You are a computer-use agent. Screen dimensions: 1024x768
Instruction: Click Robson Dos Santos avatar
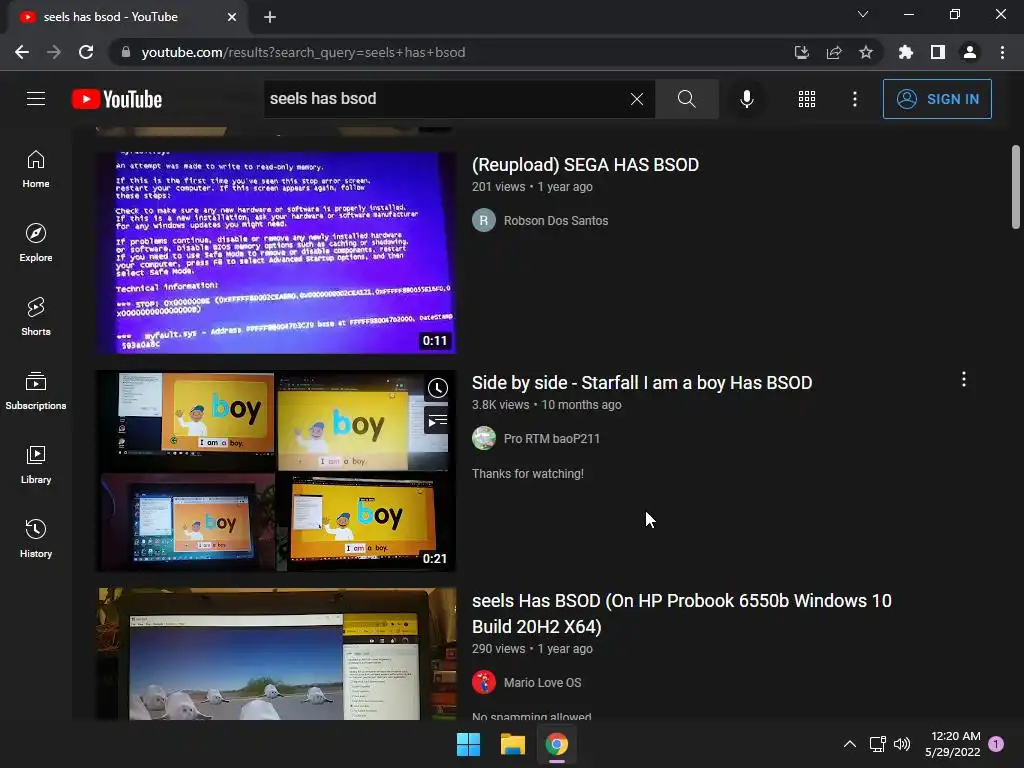point(484,221)
